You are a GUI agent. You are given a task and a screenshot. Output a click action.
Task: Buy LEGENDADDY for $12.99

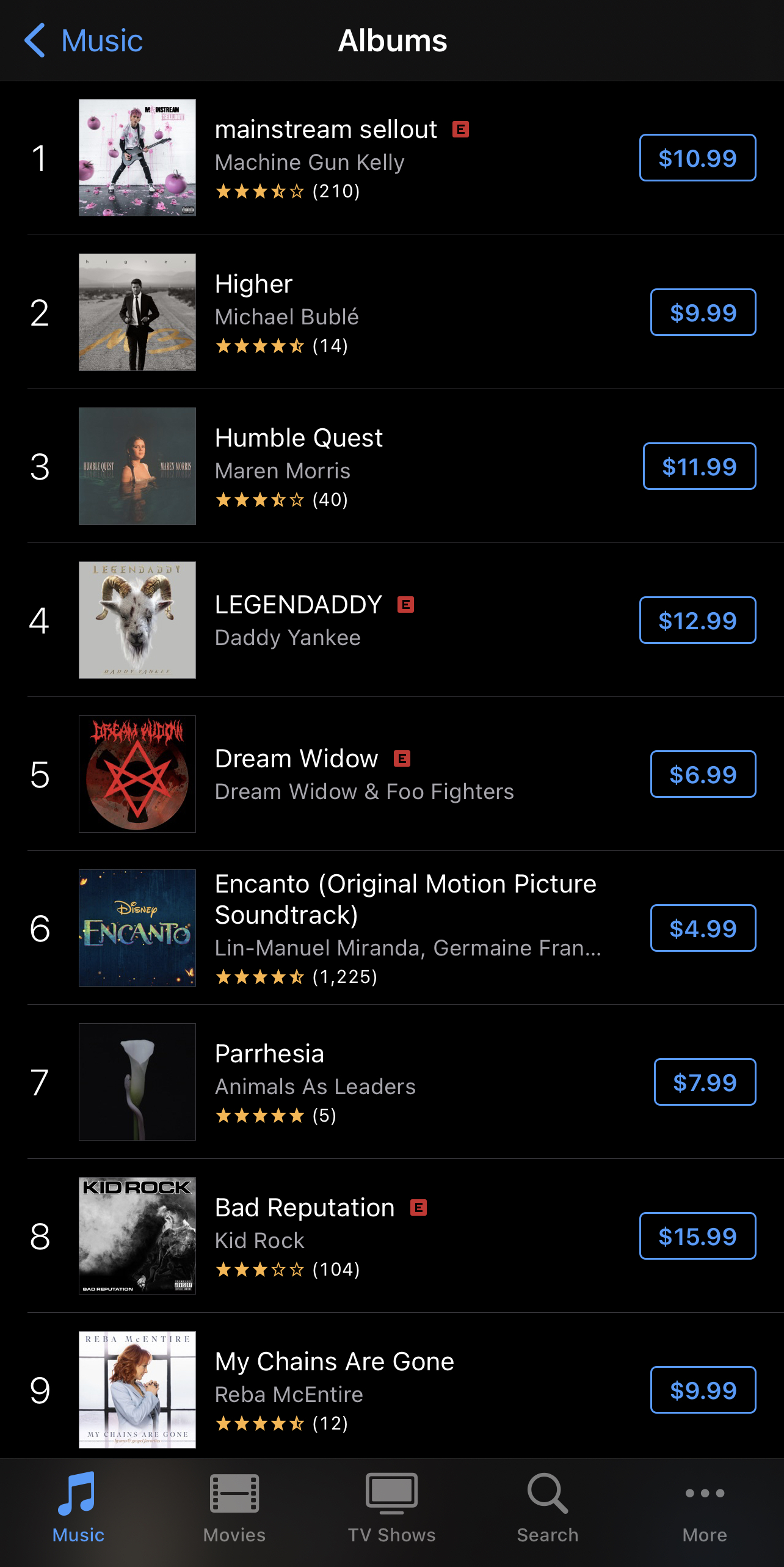[697, 620]
